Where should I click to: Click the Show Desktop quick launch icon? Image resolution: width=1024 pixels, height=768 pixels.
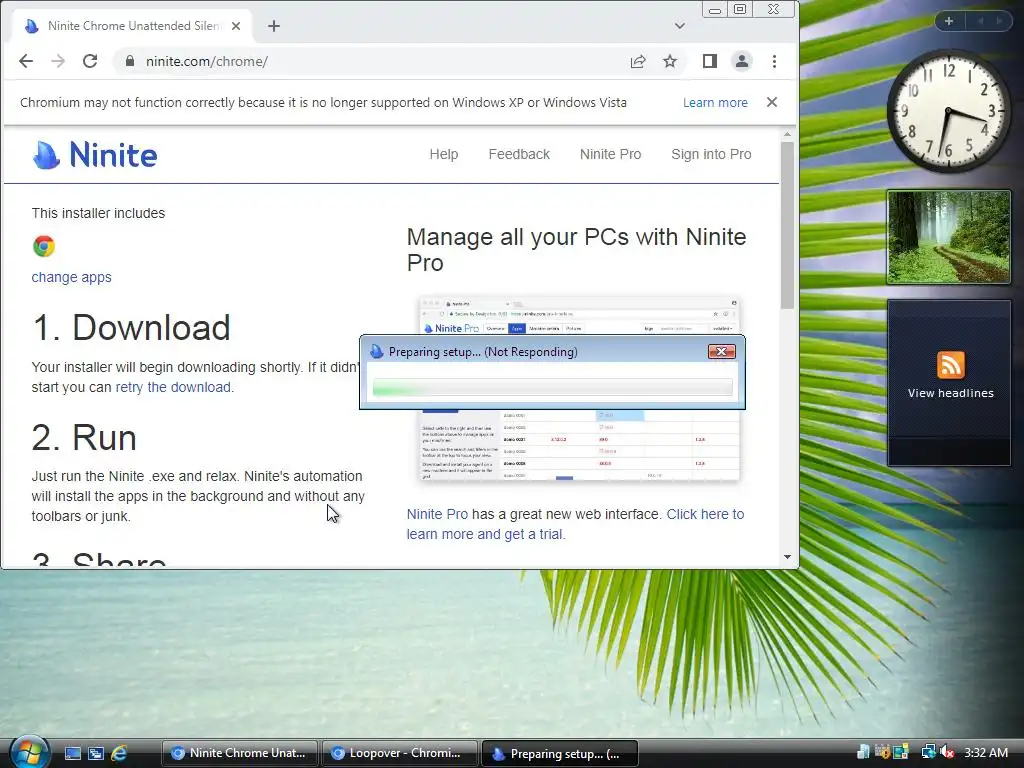click(72, 754)
